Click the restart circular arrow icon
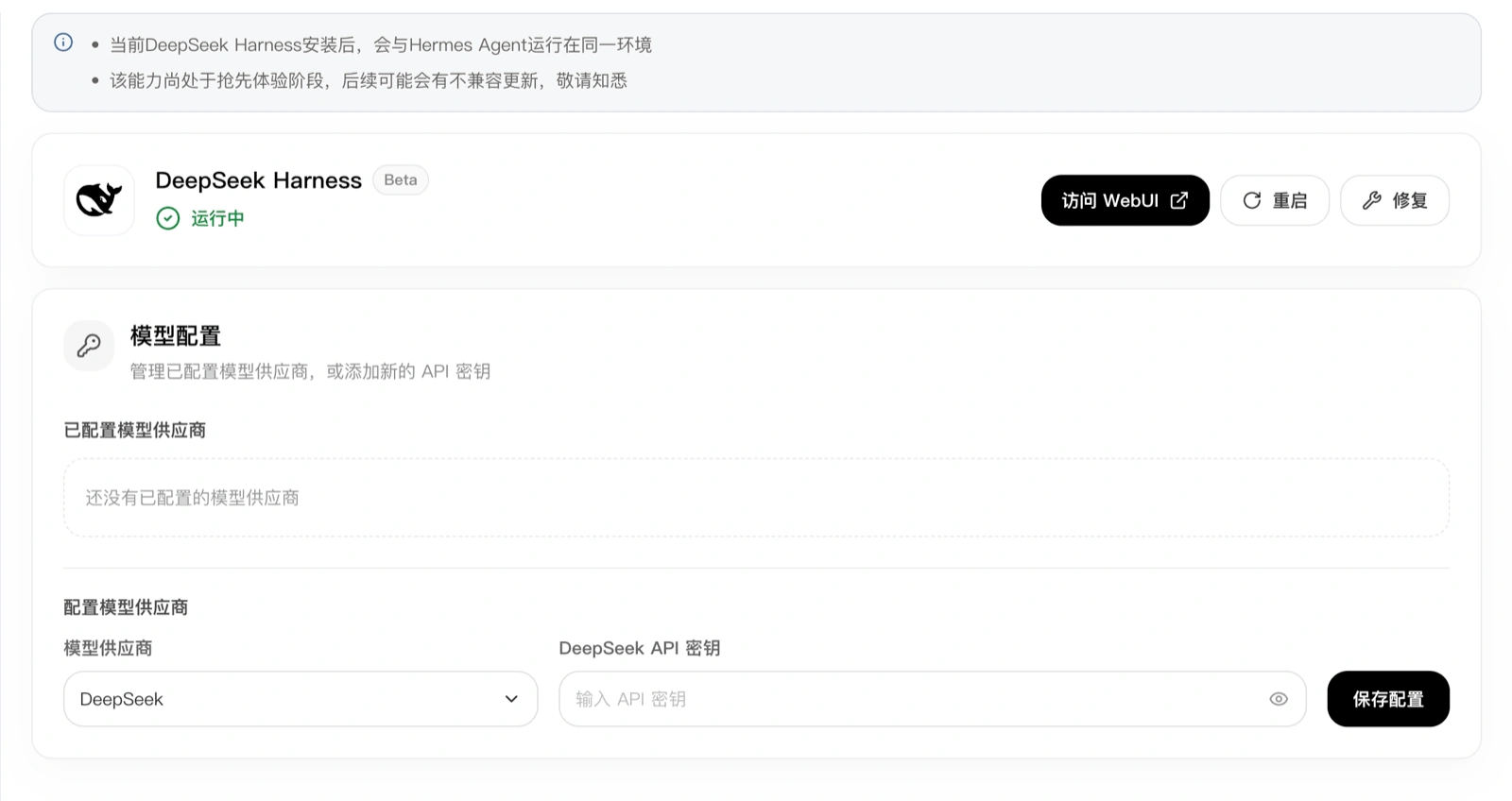1512x801 pixels. point(1252,200)
